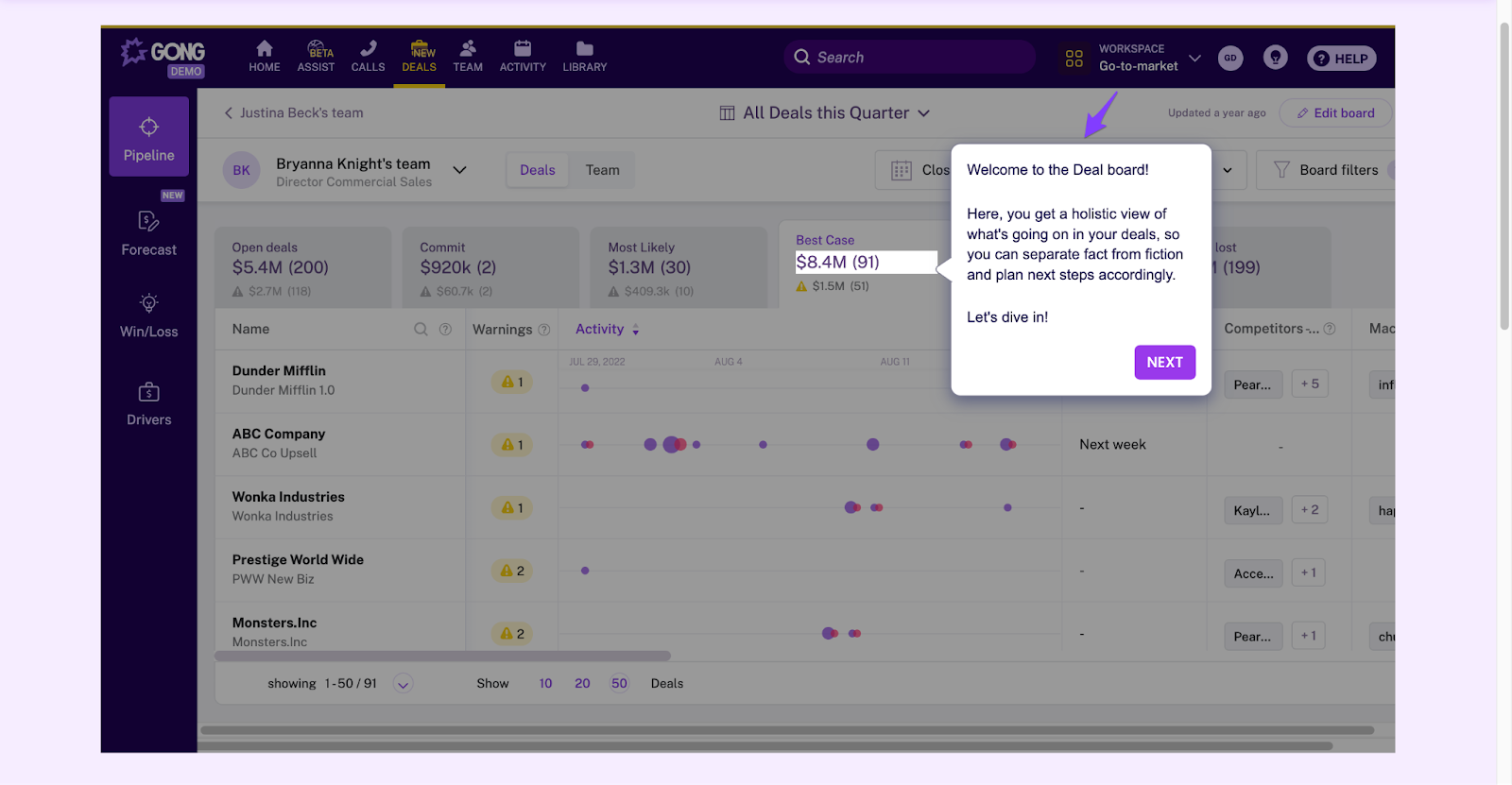1512x785 pixels.
Task: Open Board filters
Action: (x=1326, y=170)
